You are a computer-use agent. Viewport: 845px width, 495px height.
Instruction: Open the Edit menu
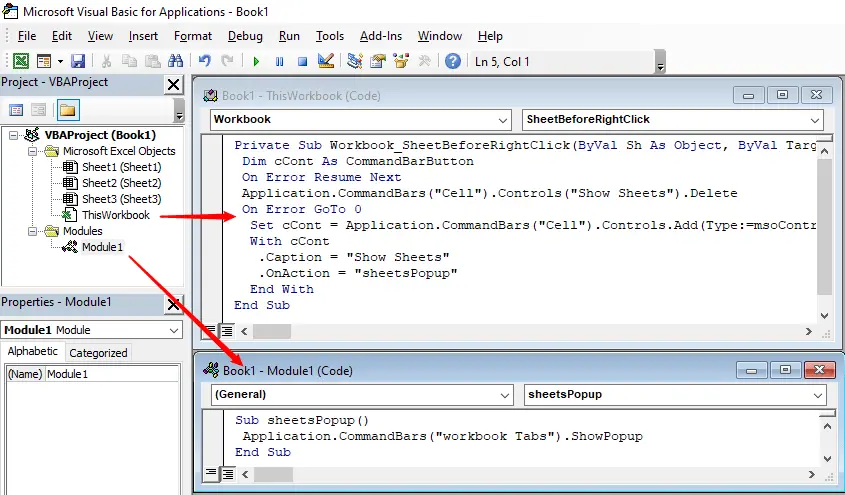pyautogui.click(x=61, y=36)
